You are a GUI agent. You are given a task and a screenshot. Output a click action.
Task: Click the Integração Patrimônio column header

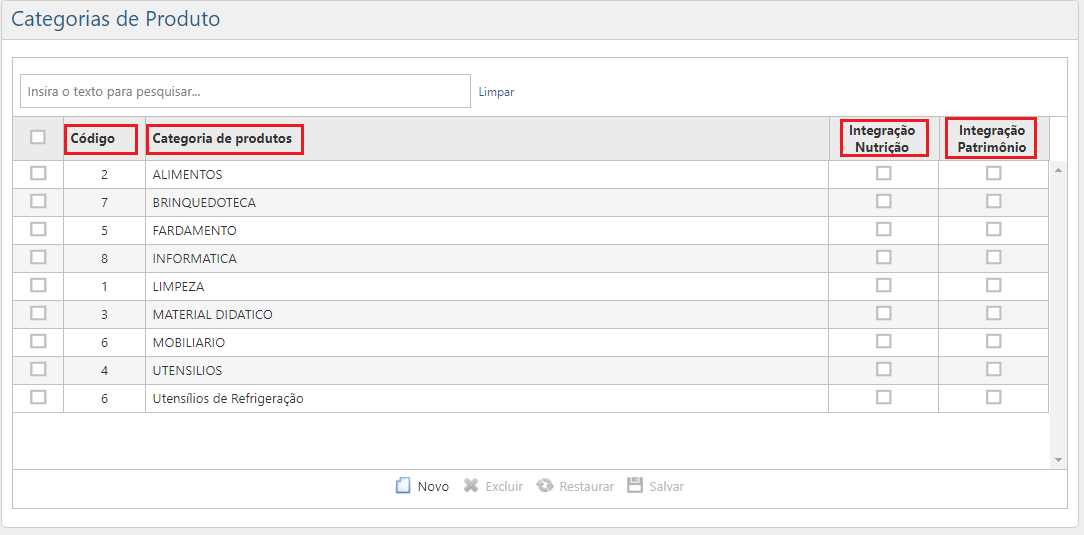pos(991,138)
